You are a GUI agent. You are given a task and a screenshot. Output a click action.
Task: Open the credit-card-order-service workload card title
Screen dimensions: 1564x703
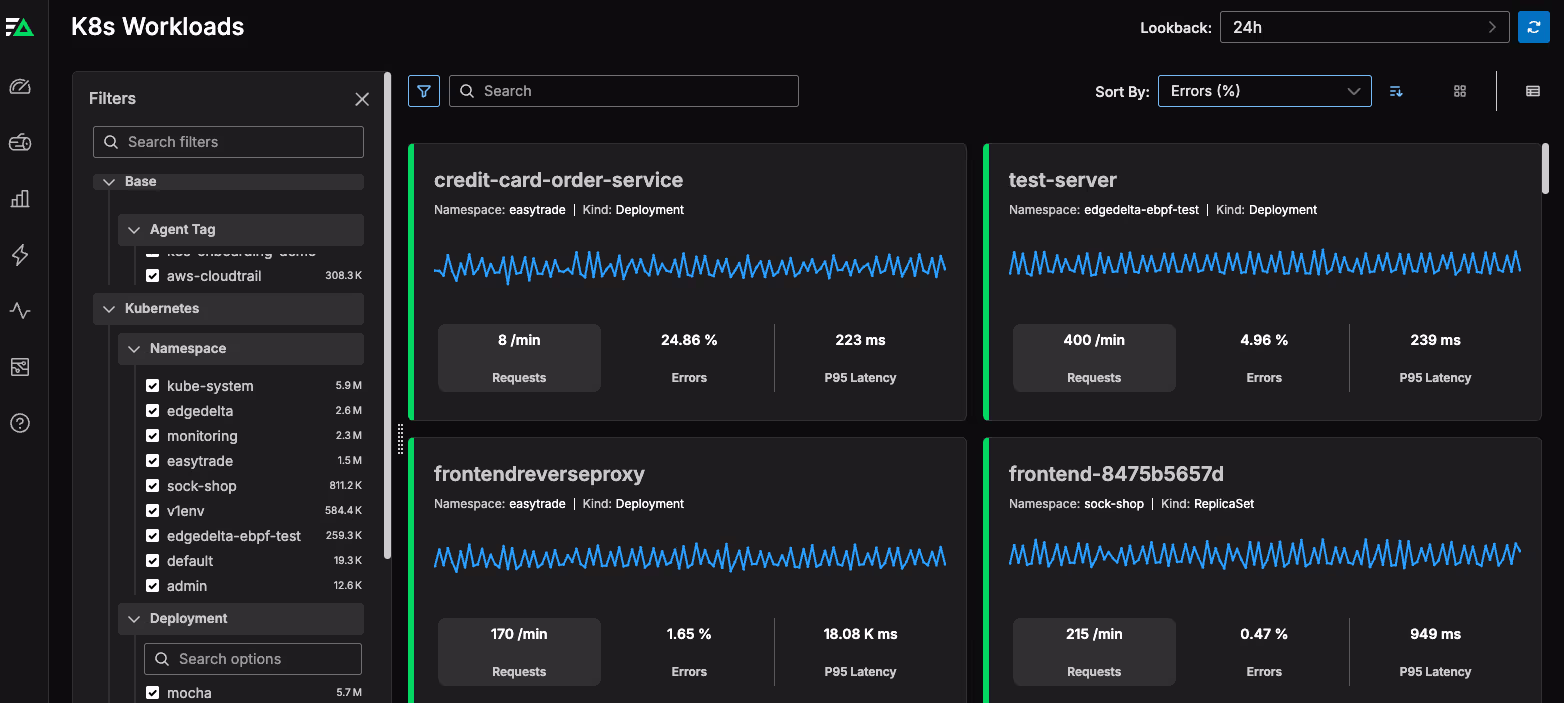(558, 180)
